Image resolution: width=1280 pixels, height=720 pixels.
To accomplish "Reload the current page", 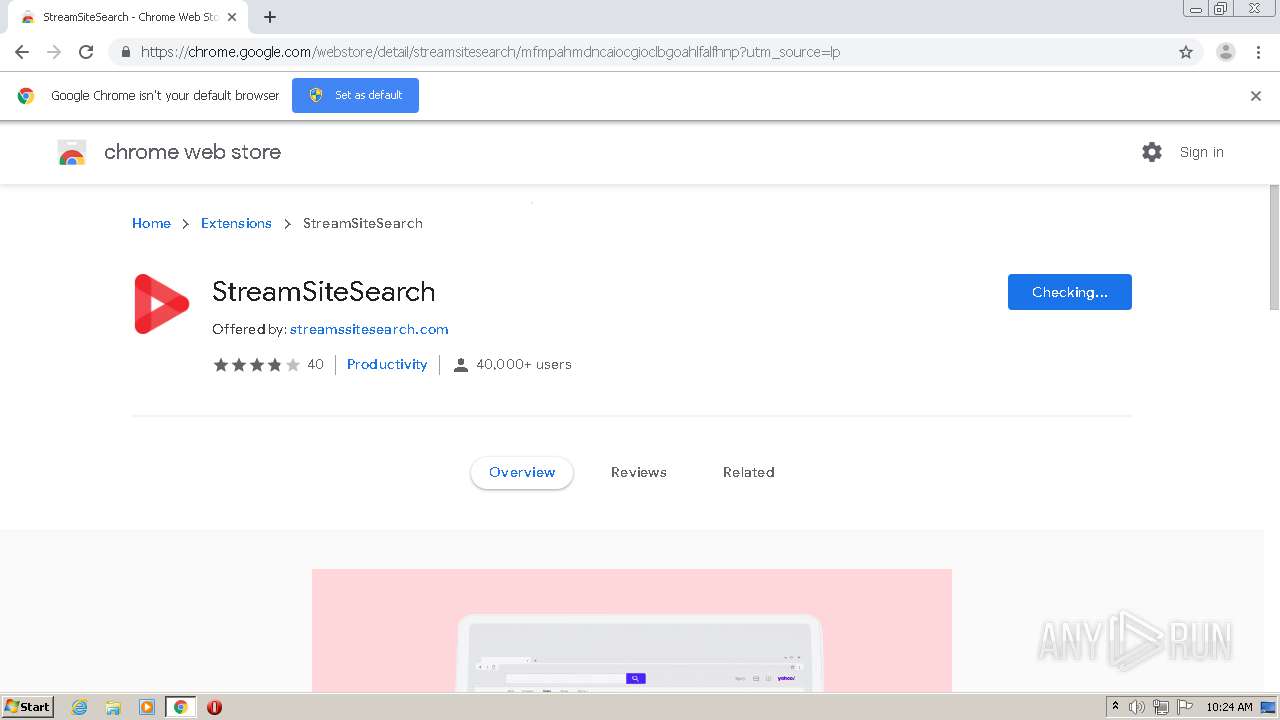I will (86, 52).
